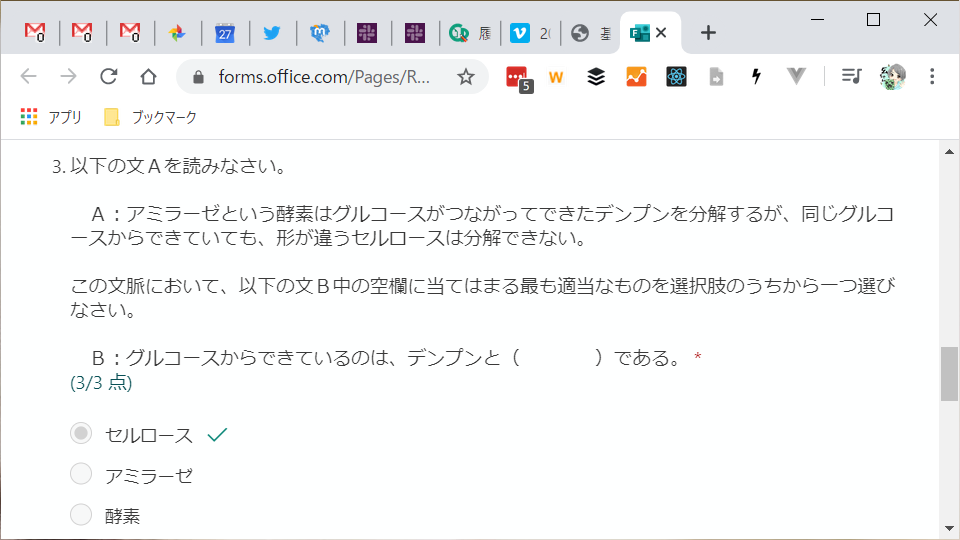Switch to the Google Calendar tab

pyautogui.click(x=224, y=33)
